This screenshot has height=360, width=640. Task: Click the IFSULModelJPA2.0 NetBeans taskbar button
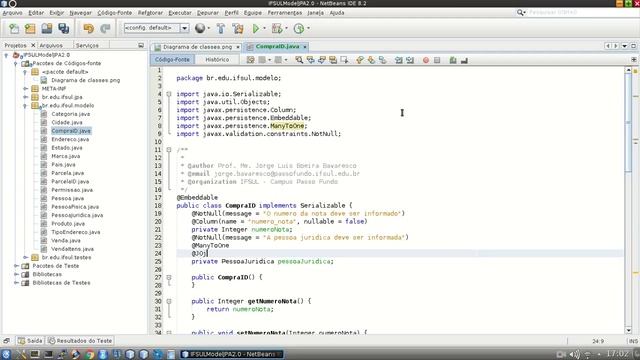point(231,354)
